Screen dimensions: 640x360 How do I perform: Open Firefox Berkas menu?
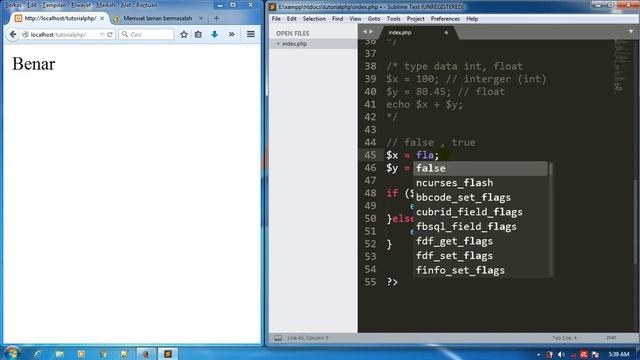click(13, 5)
